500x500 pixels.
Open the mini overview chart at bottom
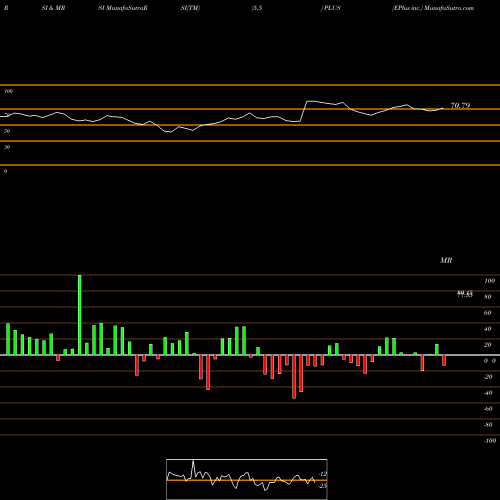pos(247,479)
